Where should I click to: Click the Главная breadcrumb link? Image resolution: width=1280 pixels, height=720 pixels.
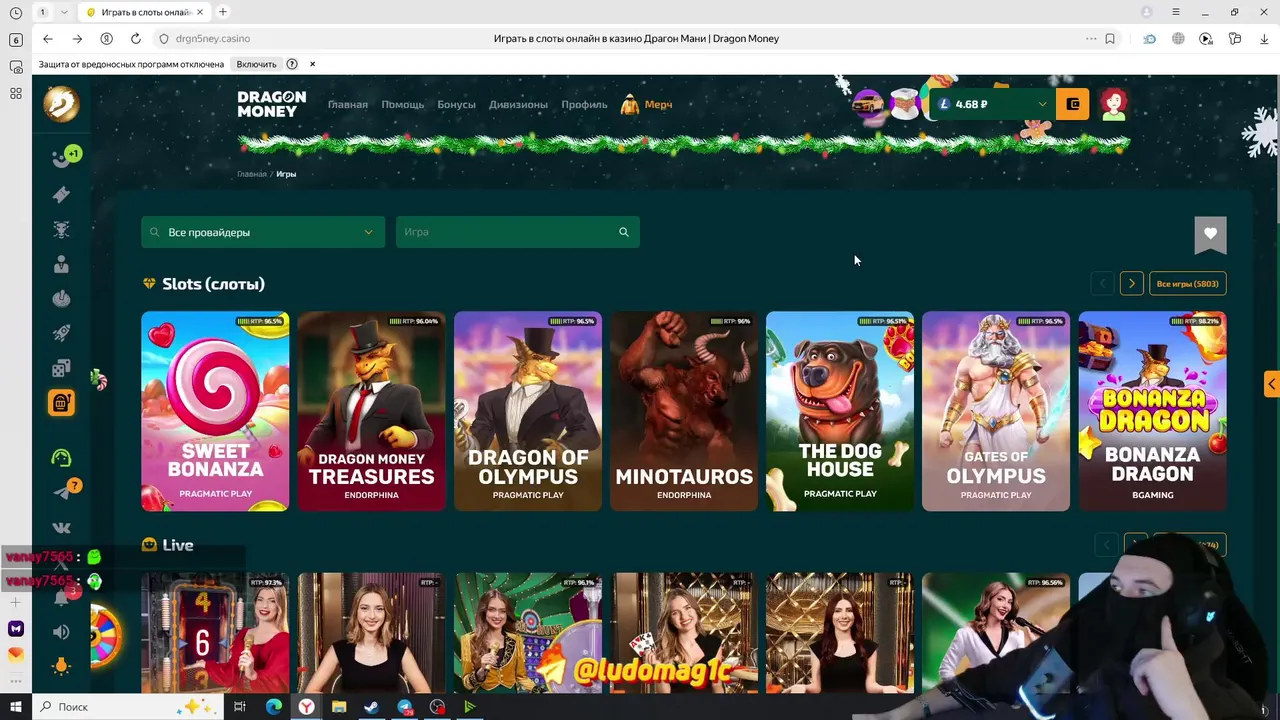[252, 174]
